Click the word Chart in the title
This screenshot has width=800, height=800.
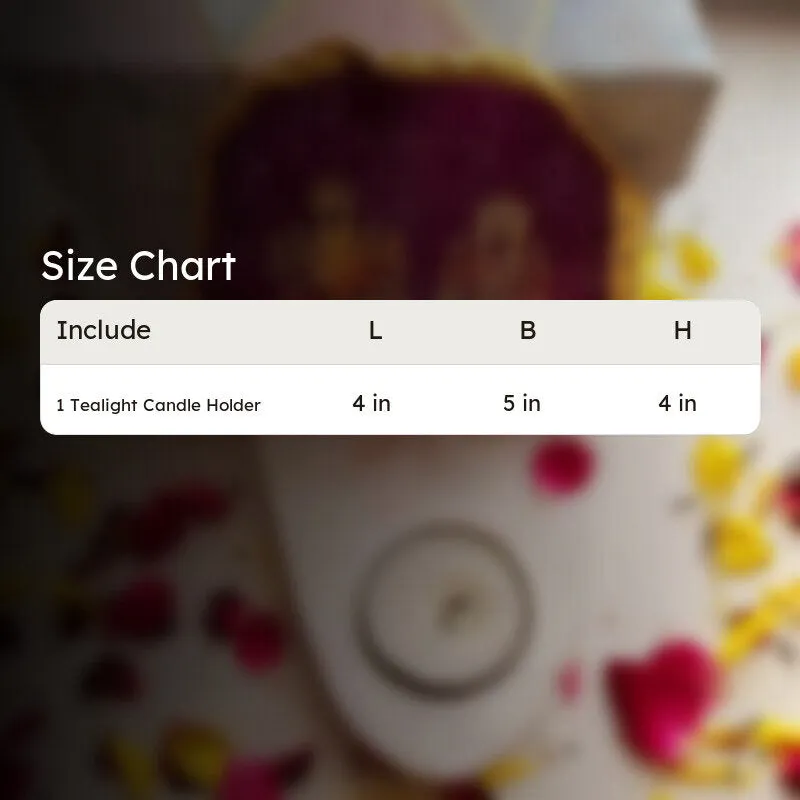[183, 266]
